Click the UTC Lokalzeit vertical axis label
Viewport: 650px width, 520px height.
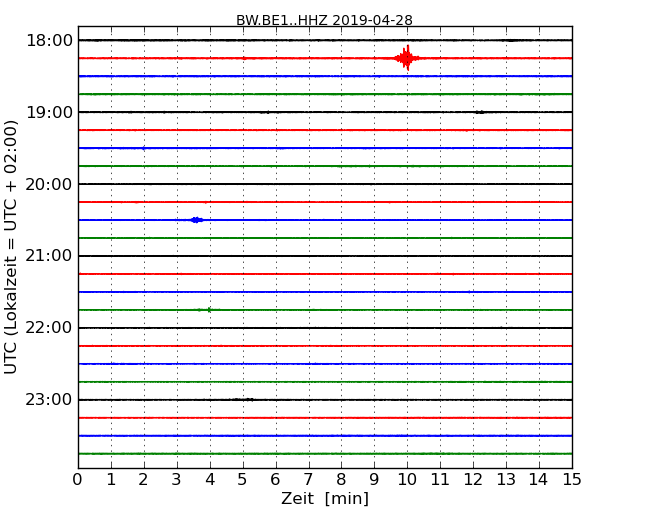click(11, 248)
